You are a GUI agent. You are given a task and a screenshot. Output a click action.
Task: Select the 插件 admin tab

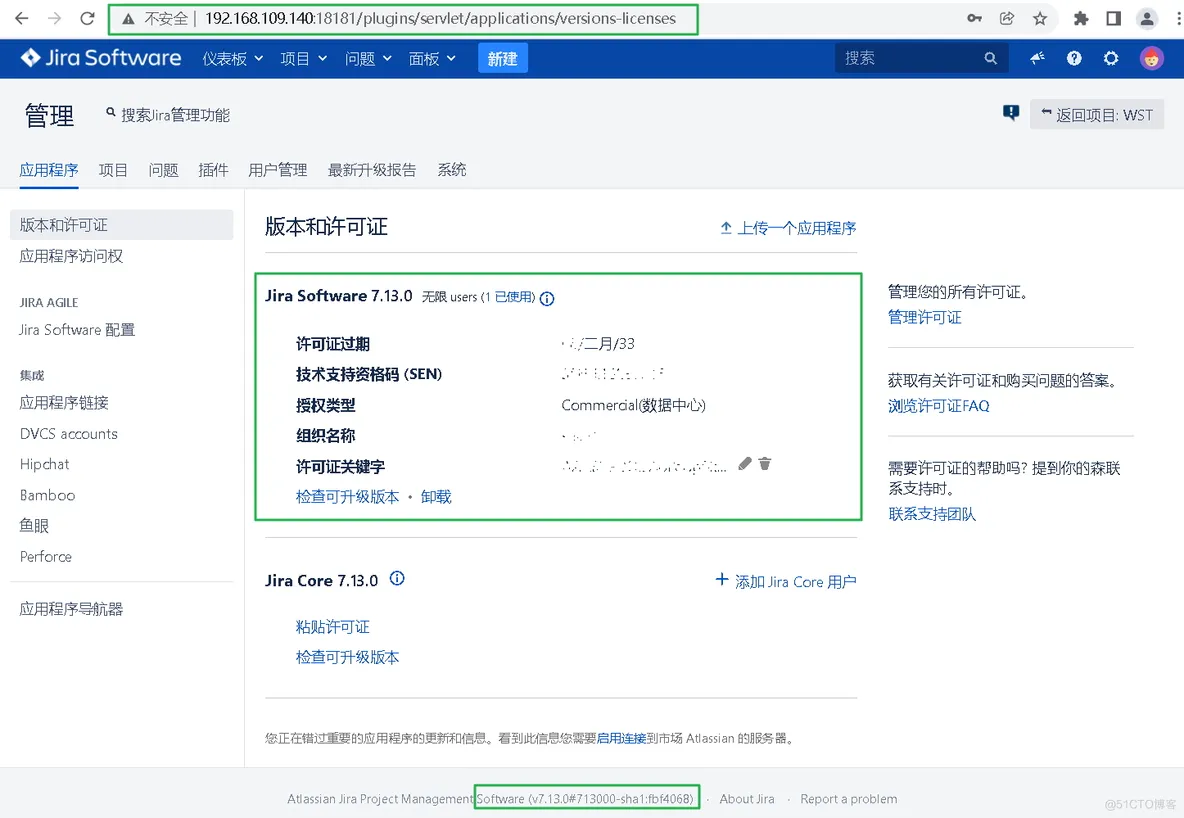213,170
